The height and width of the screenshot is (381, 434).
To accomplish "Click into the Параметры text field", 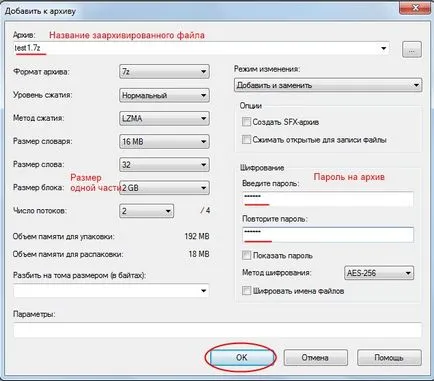I will (217, 330).
